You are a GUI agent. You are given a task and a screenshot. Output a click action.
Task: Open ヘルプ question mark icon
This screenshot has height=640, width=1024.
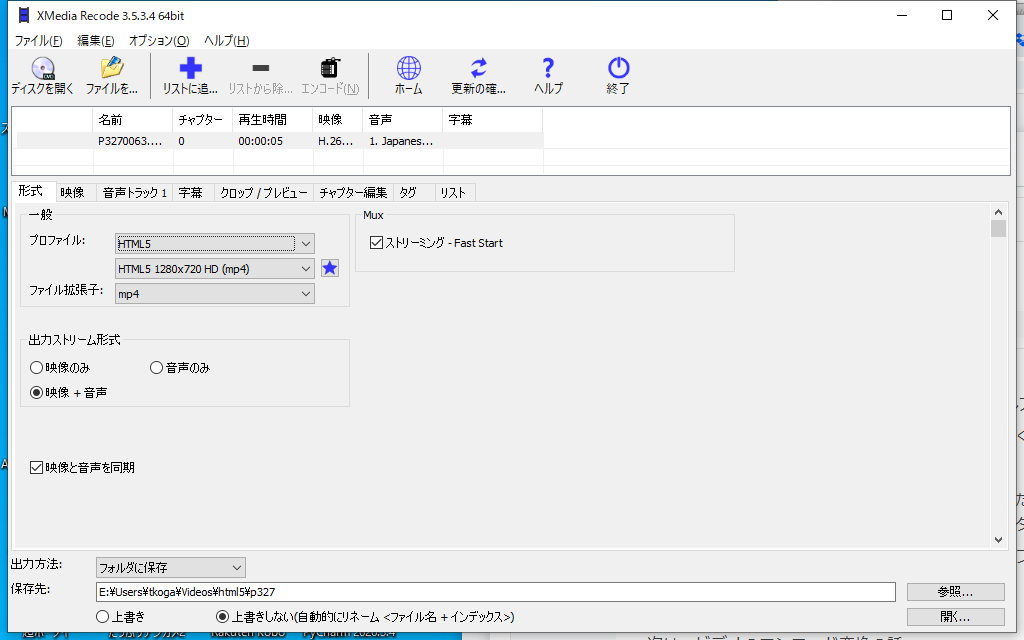(x=548, y=76)
